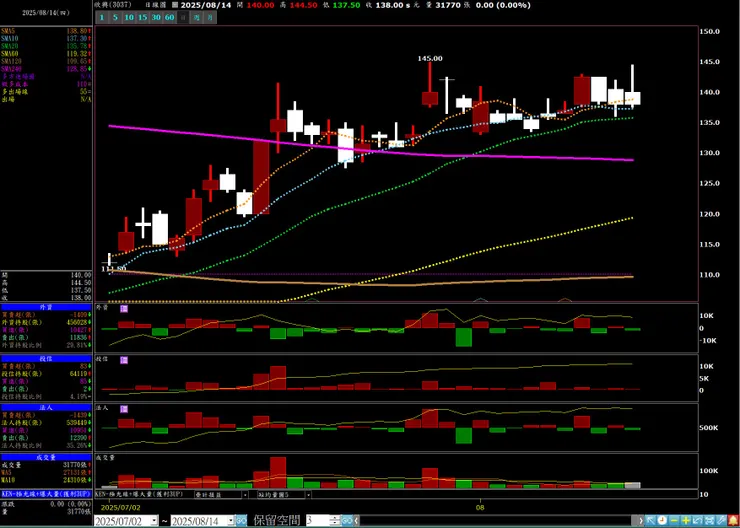Viewport: 740px width, 528px height.
Task: Click the 150.0 price axis label
Action: [710, 32]
